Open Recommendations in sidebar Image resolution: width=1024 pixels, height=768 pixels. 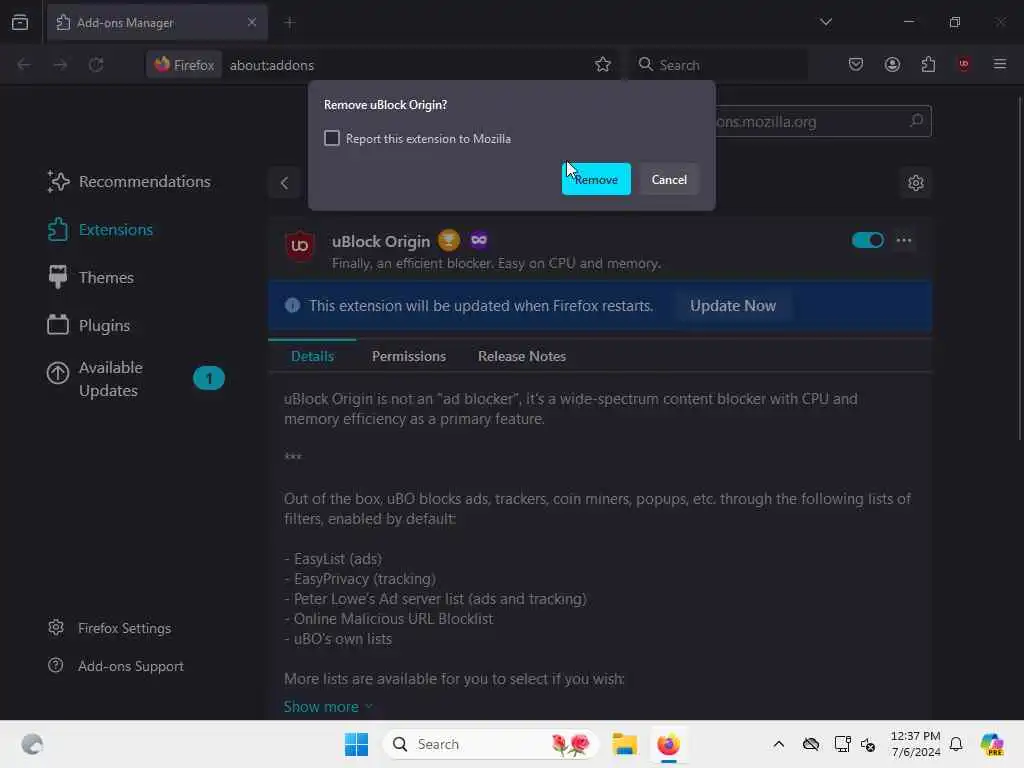click(129, 182)
